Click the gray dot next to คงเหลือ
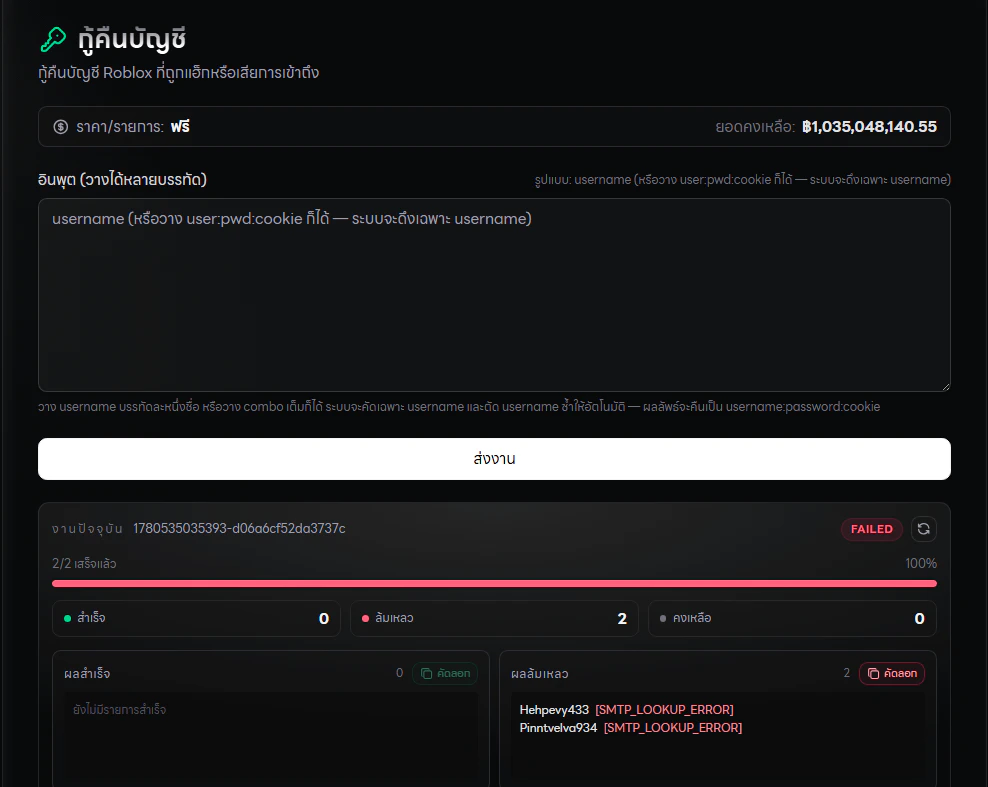The width and height of the screenshot is (988, 787). point(663,618)
